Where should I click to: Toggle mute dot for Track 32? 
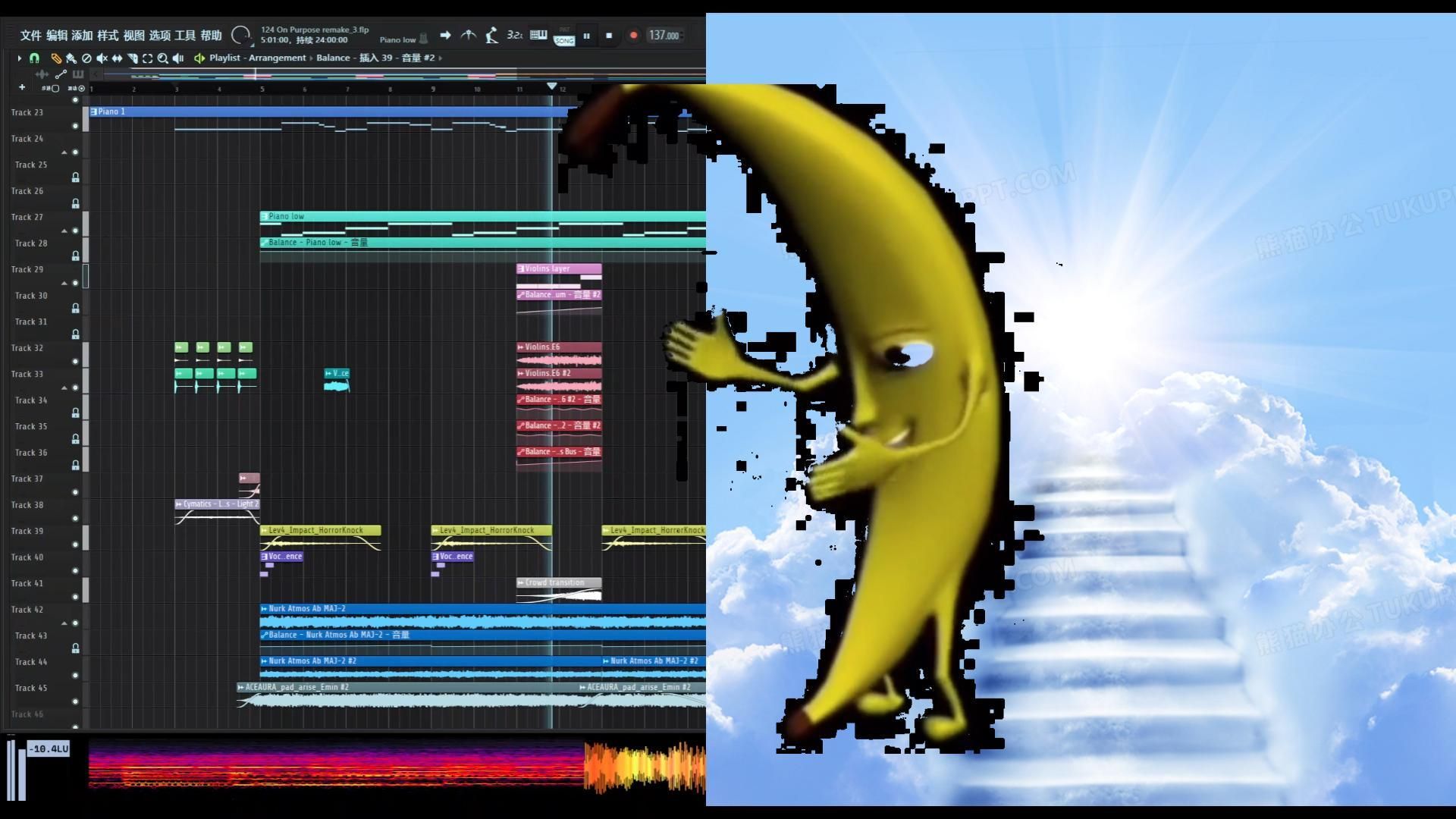75,362
